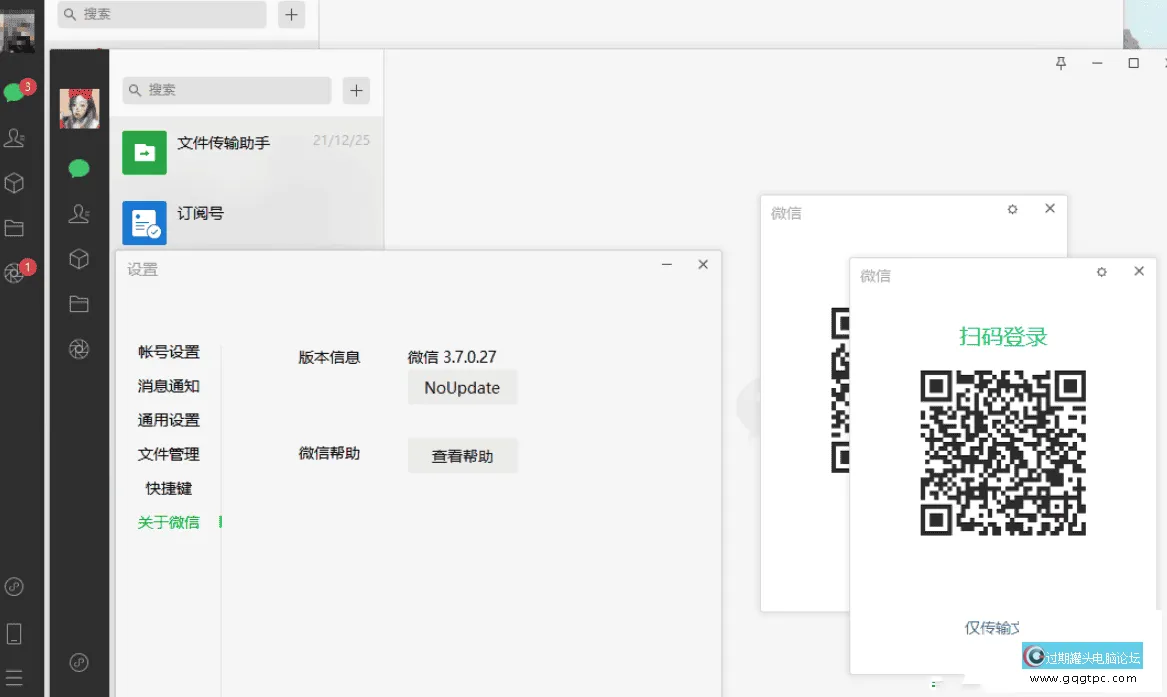Pin the window using the pin icon
Image resolution: width=1167 pixels, height=697 pixels.
click(1060, 62)
